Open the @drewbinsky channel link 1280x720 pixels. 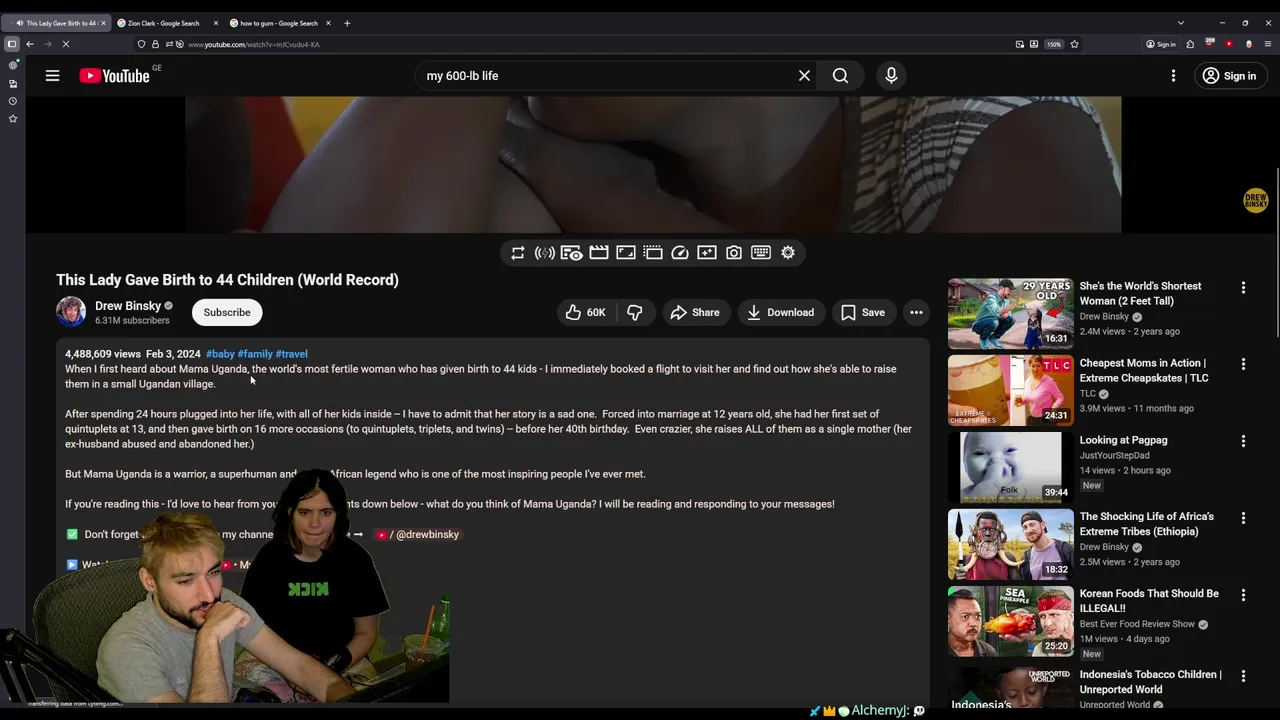[417, 534]
